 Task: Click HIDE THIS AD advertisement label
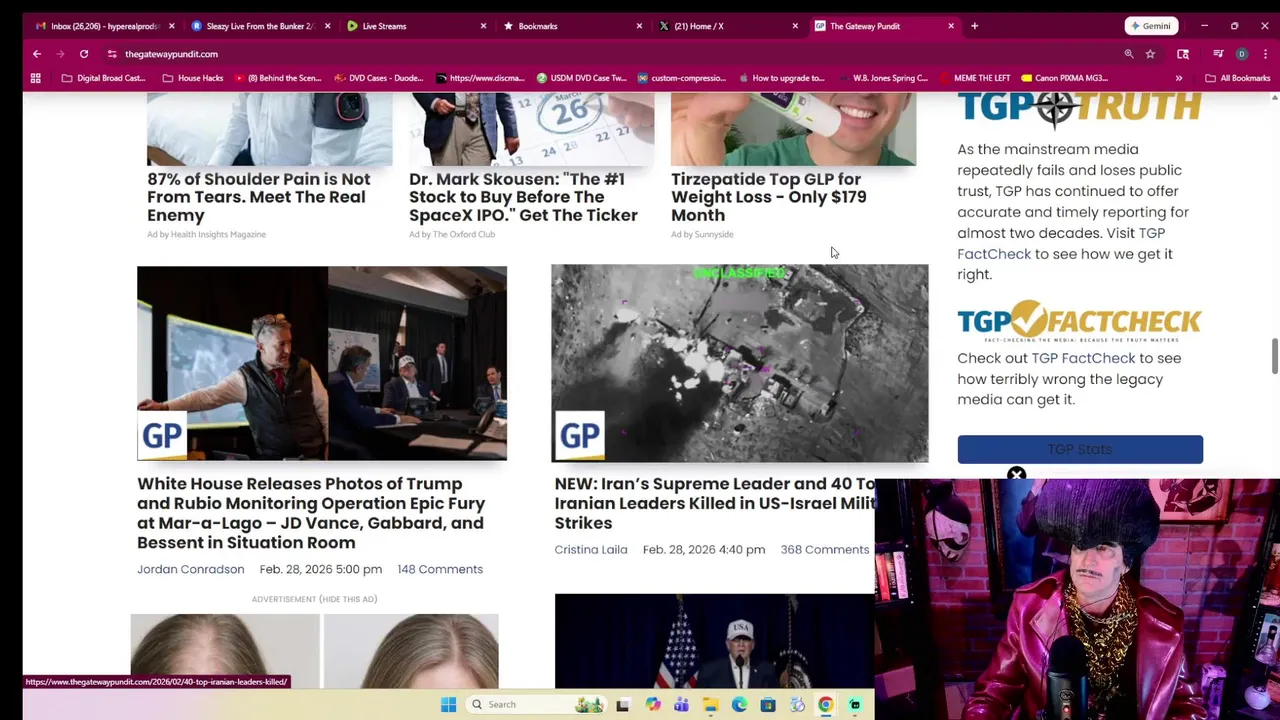click(346, 599)
